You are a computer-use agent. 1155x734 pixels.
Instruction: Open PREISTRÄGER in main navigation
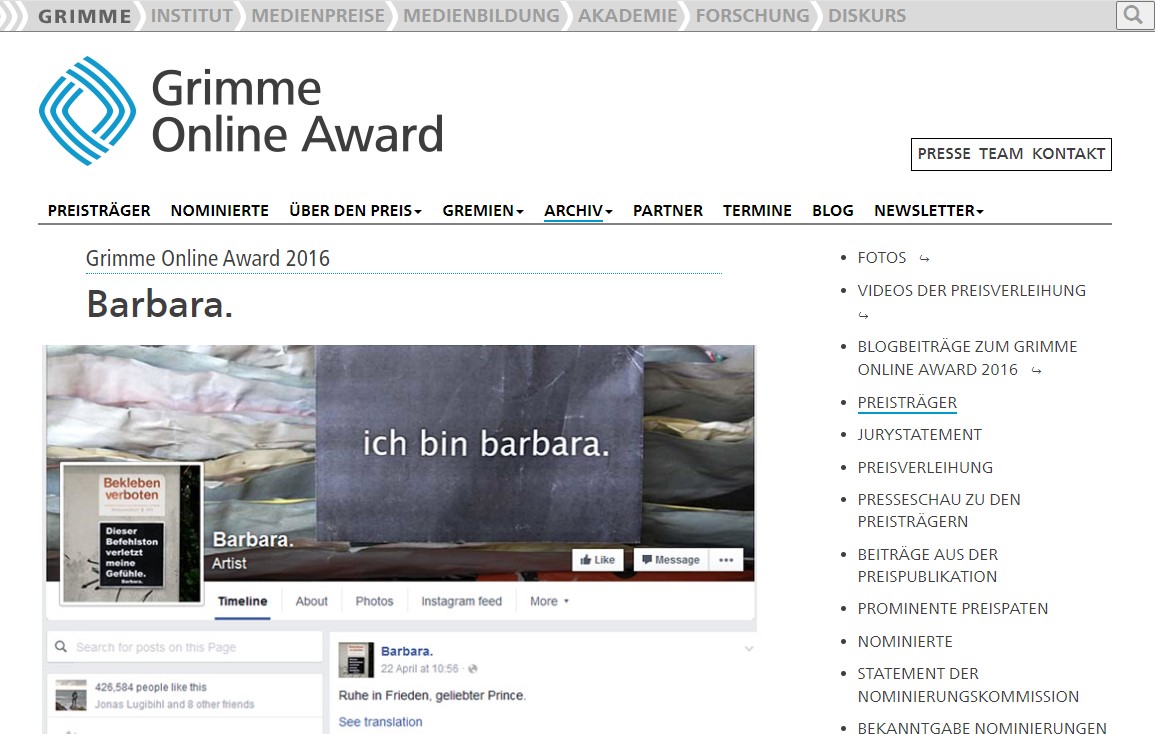[99, 211]
